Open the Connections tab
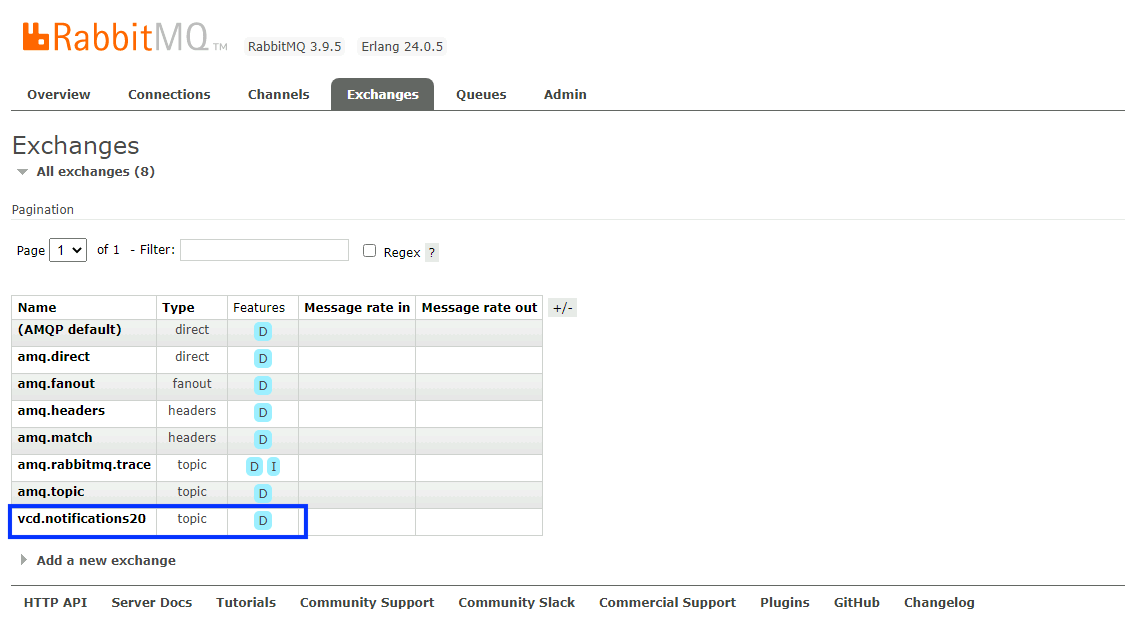The image size is (1125, 629). pos(169,95)
